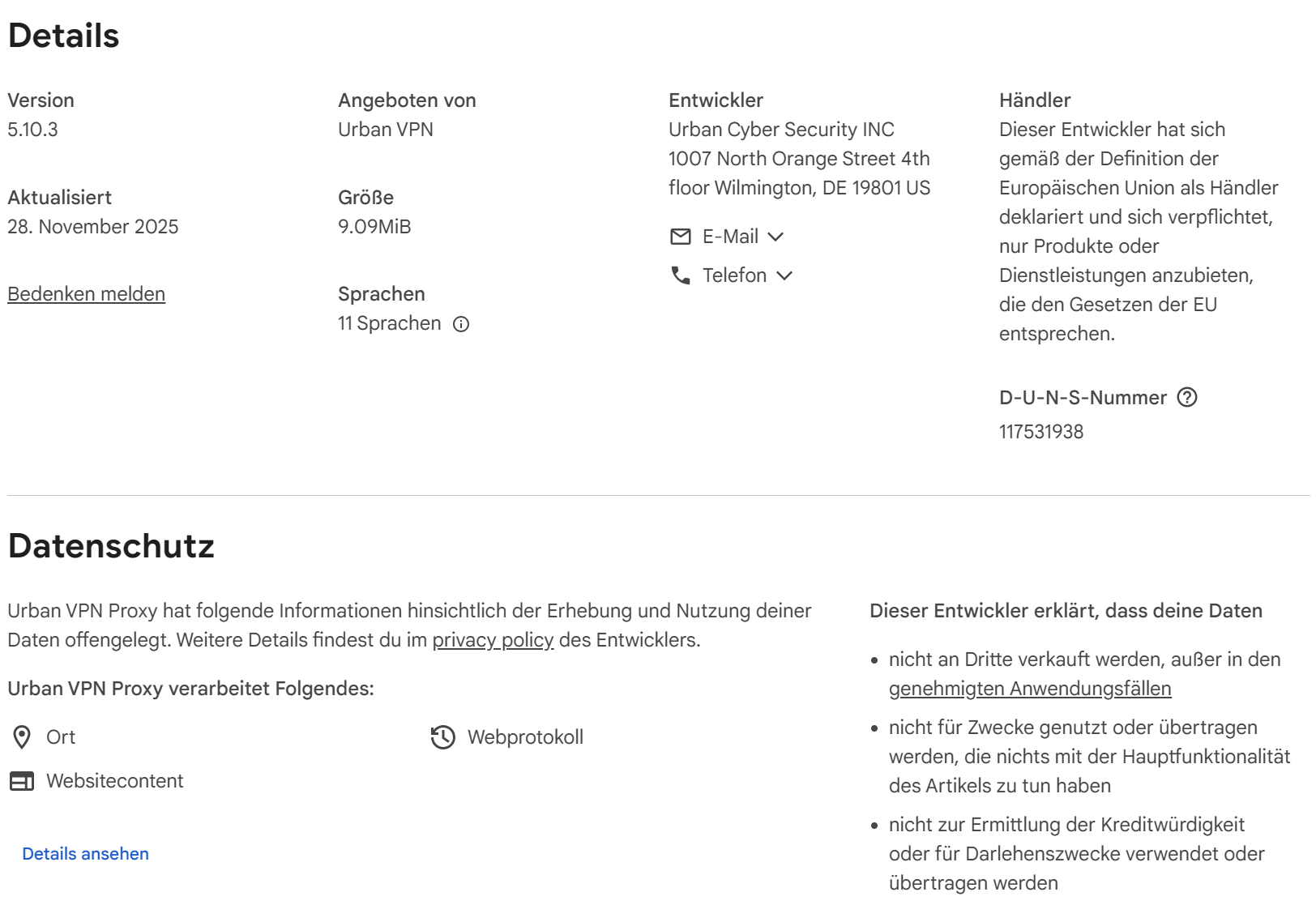Click the 11 Sprachen text
This screenshot has height=905, width=1316.
point(390,323)
